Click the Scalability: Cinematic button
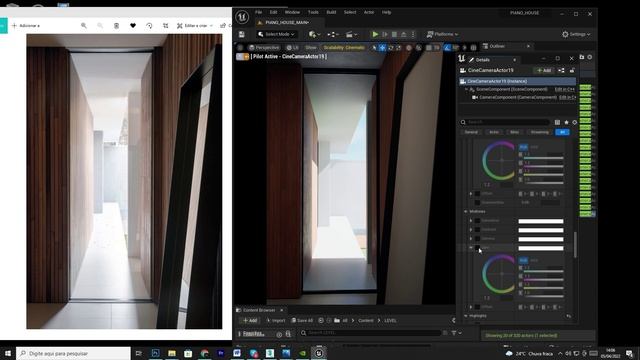The image size is (640, 360). pyautogui.click(x=344, y=48)
